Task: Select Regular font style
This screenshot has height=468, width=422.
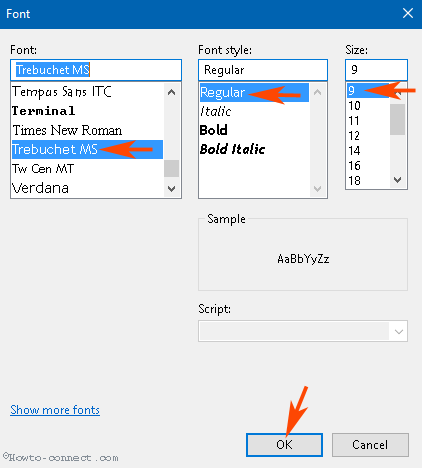Action: click(254, 92)
